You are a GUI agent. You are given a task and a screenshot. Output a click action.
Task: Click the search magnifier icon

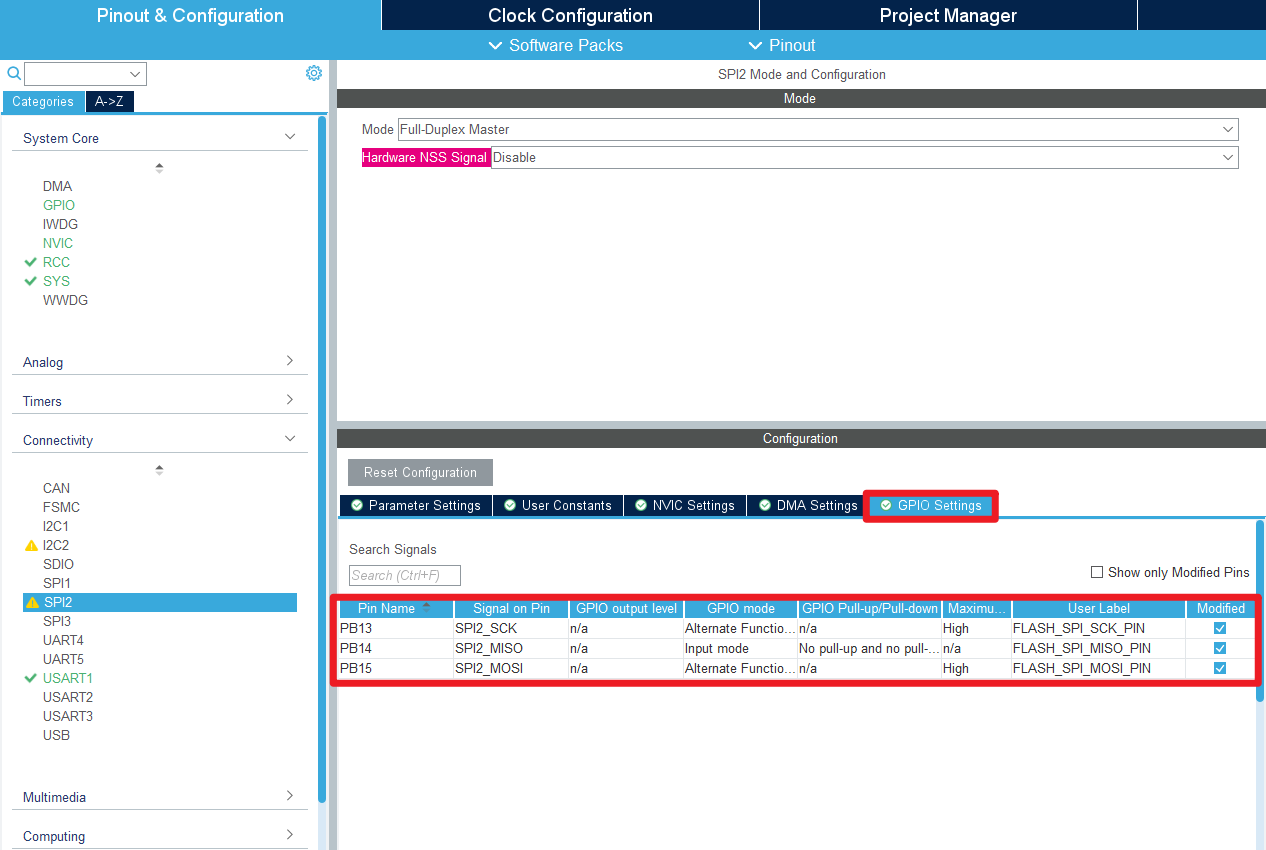[x=14, y=74]
